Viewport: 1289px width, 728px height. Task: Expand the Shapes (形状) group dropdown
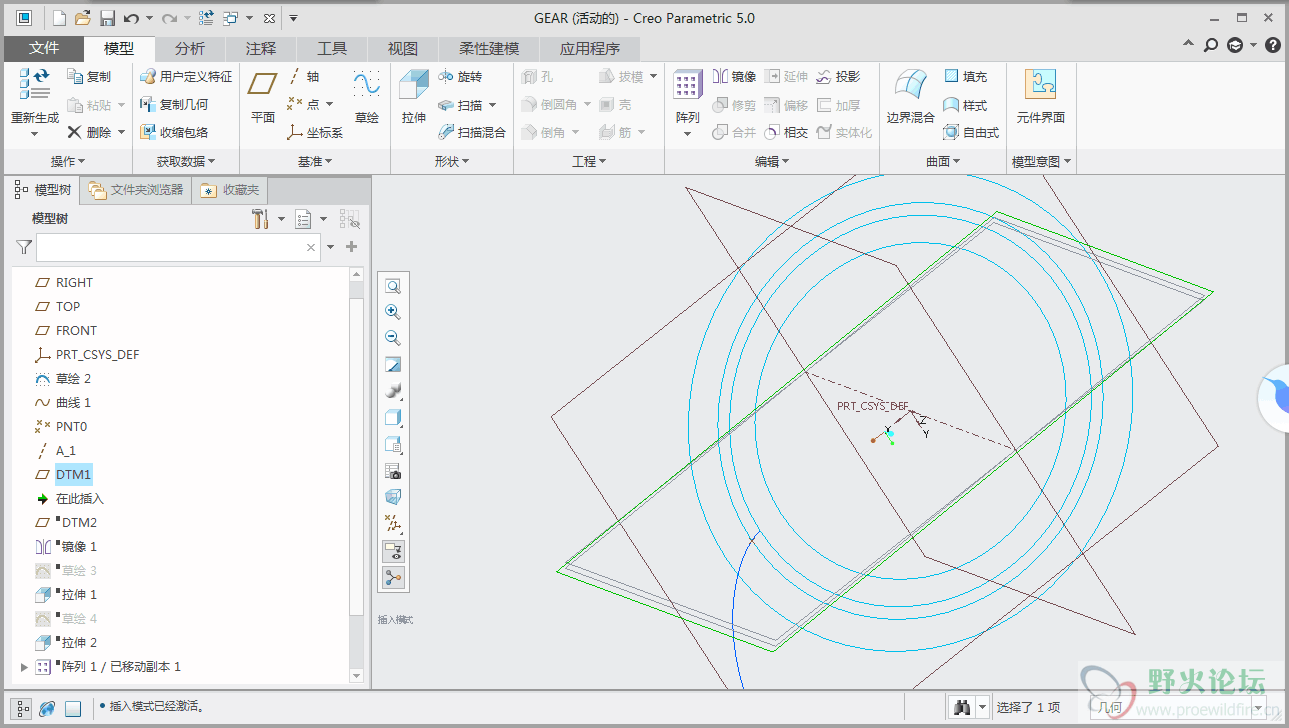(452, 161)
